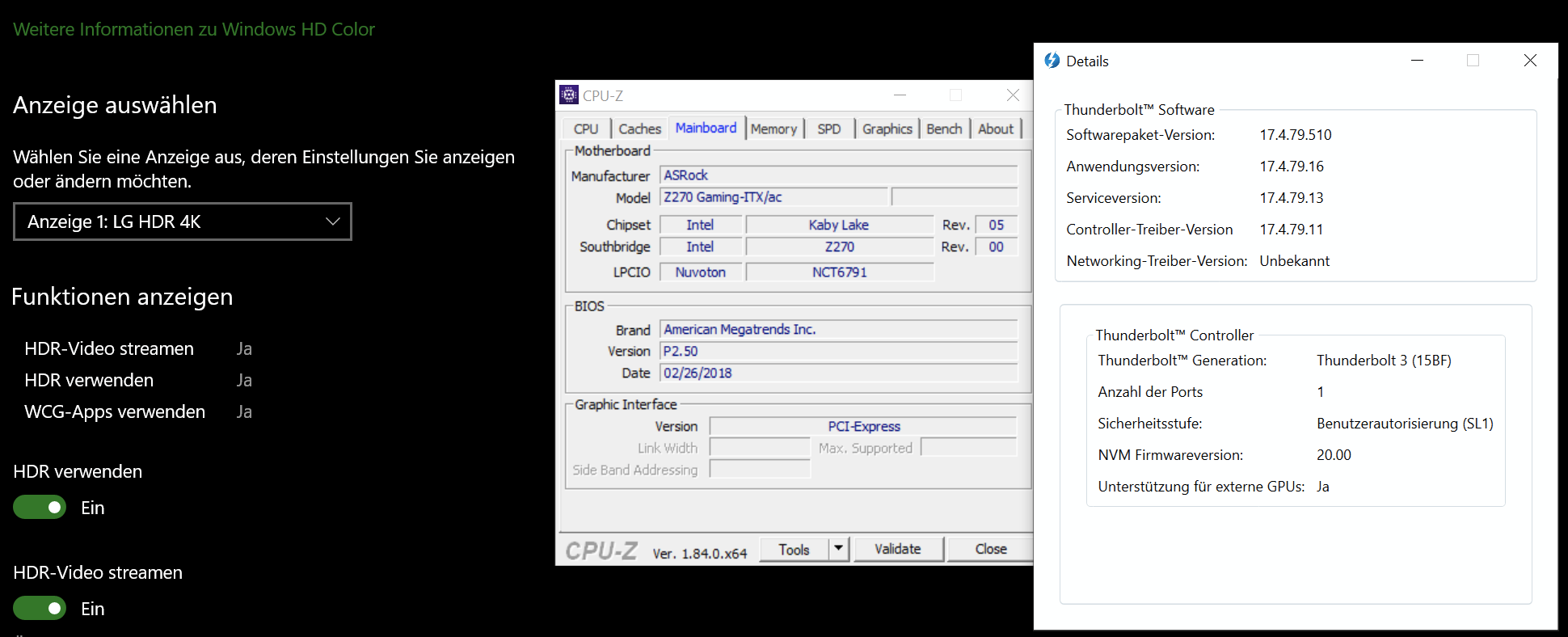Switch to the Caches tab in CPU-Z

tap(639, 129)
